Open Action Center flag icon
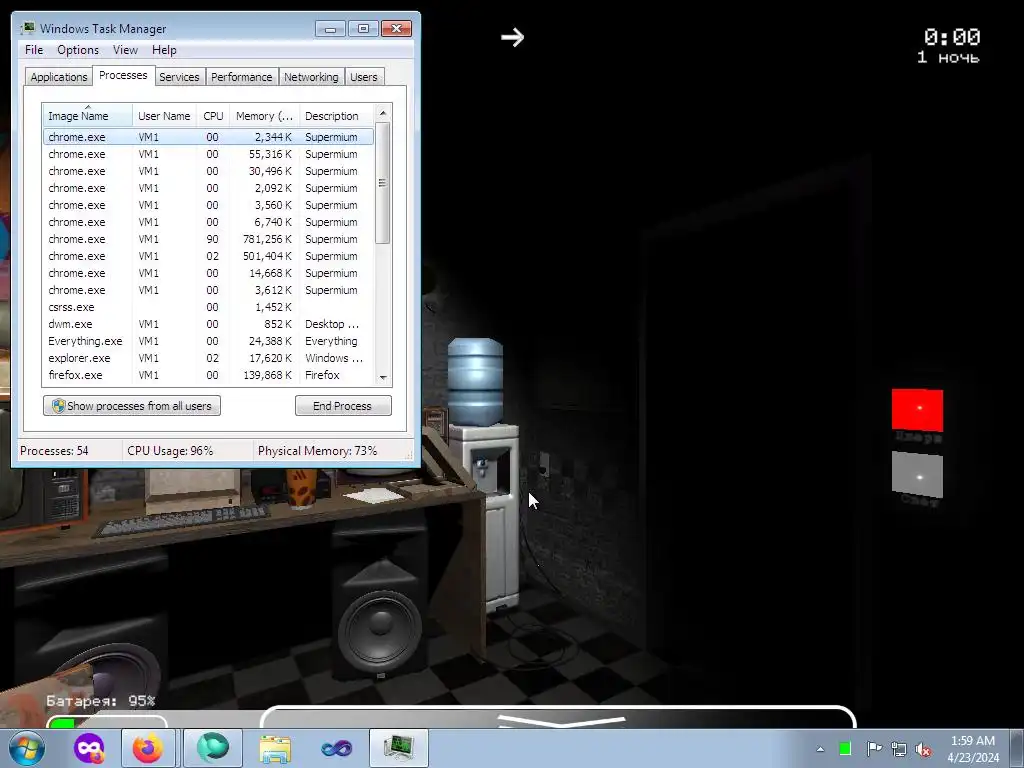The image size is (1024, 768). click(x=874, y=749)
